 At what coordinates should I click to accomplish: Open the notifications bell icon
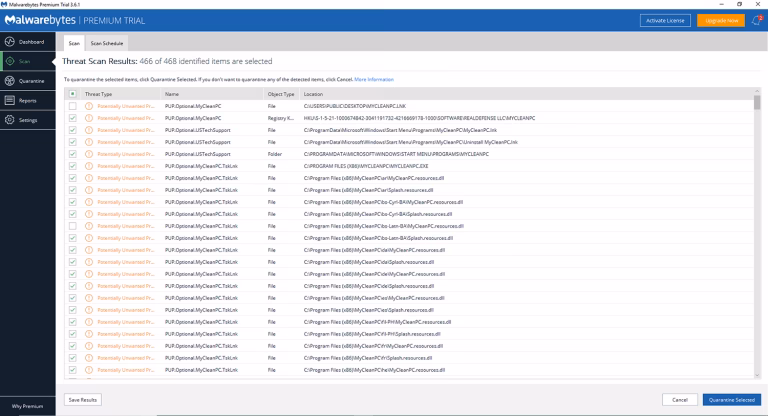[757, 20]
